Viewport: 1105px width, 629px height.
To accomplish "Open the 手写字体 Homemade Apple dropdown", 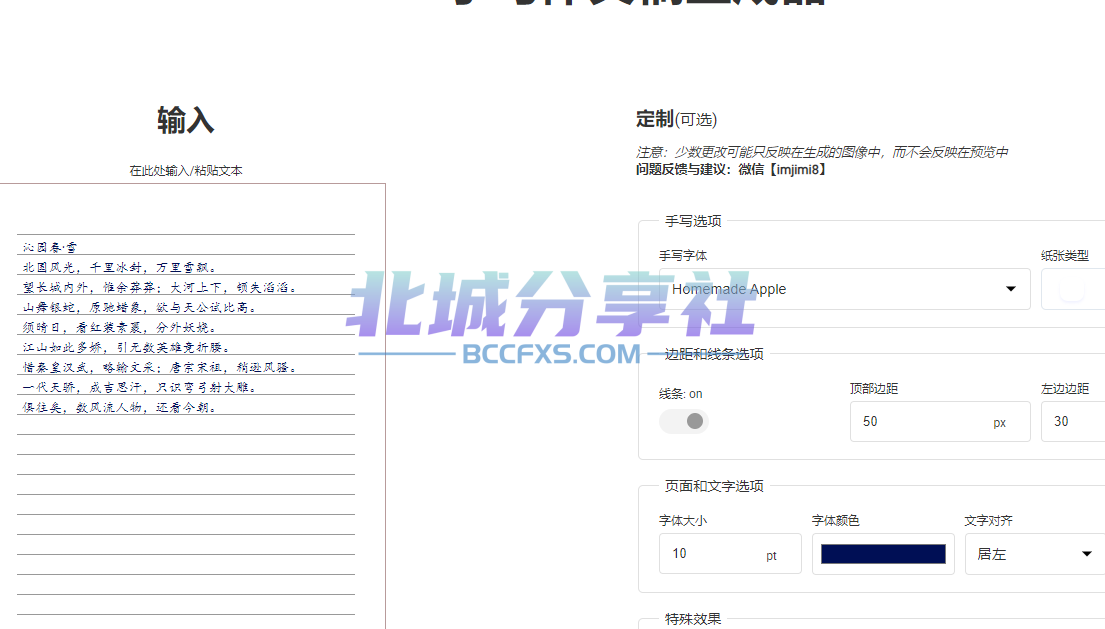I will 844,289.
